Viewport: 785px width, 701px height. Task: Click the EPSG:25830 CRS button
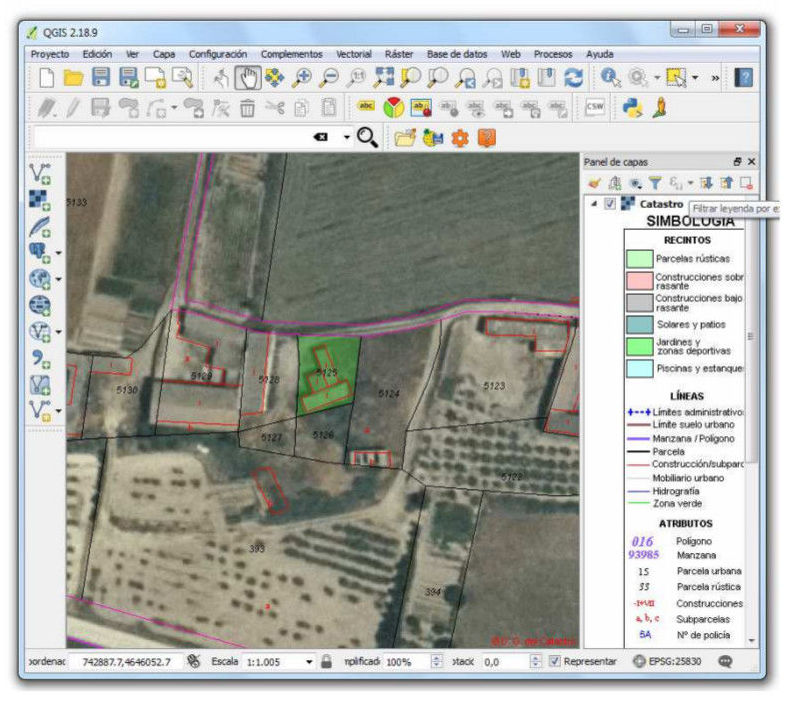coord(667,661)
